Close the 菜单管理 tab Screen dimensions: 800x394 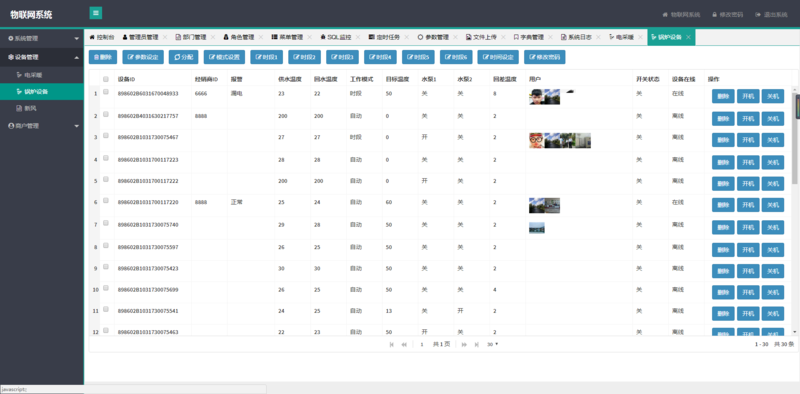click(309, 37)
